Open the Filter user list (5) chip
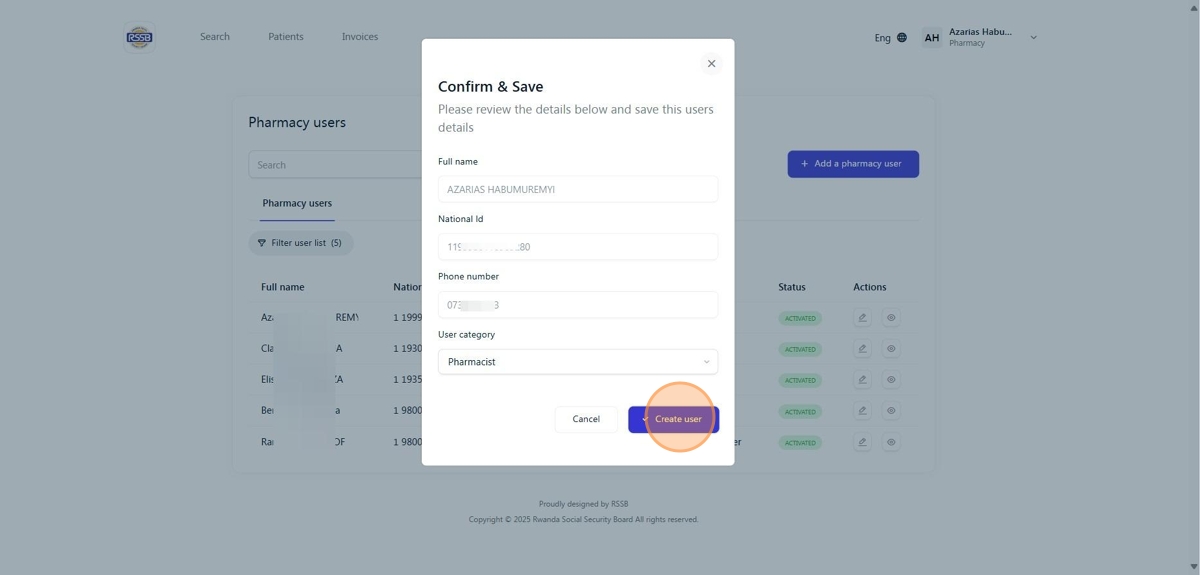Image resolution: width=1200 pixels, height=575 pixels. 301,243
